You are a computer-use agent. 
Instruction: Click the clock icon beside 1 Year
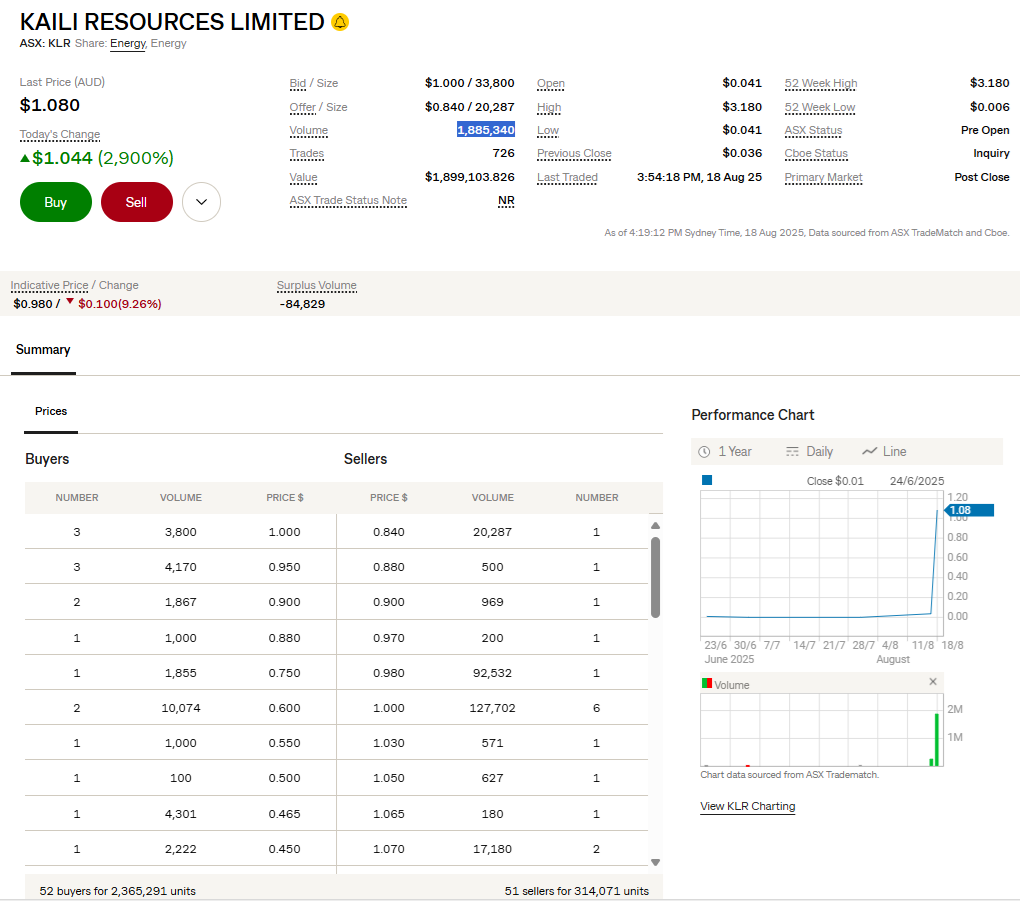[704, 452]
